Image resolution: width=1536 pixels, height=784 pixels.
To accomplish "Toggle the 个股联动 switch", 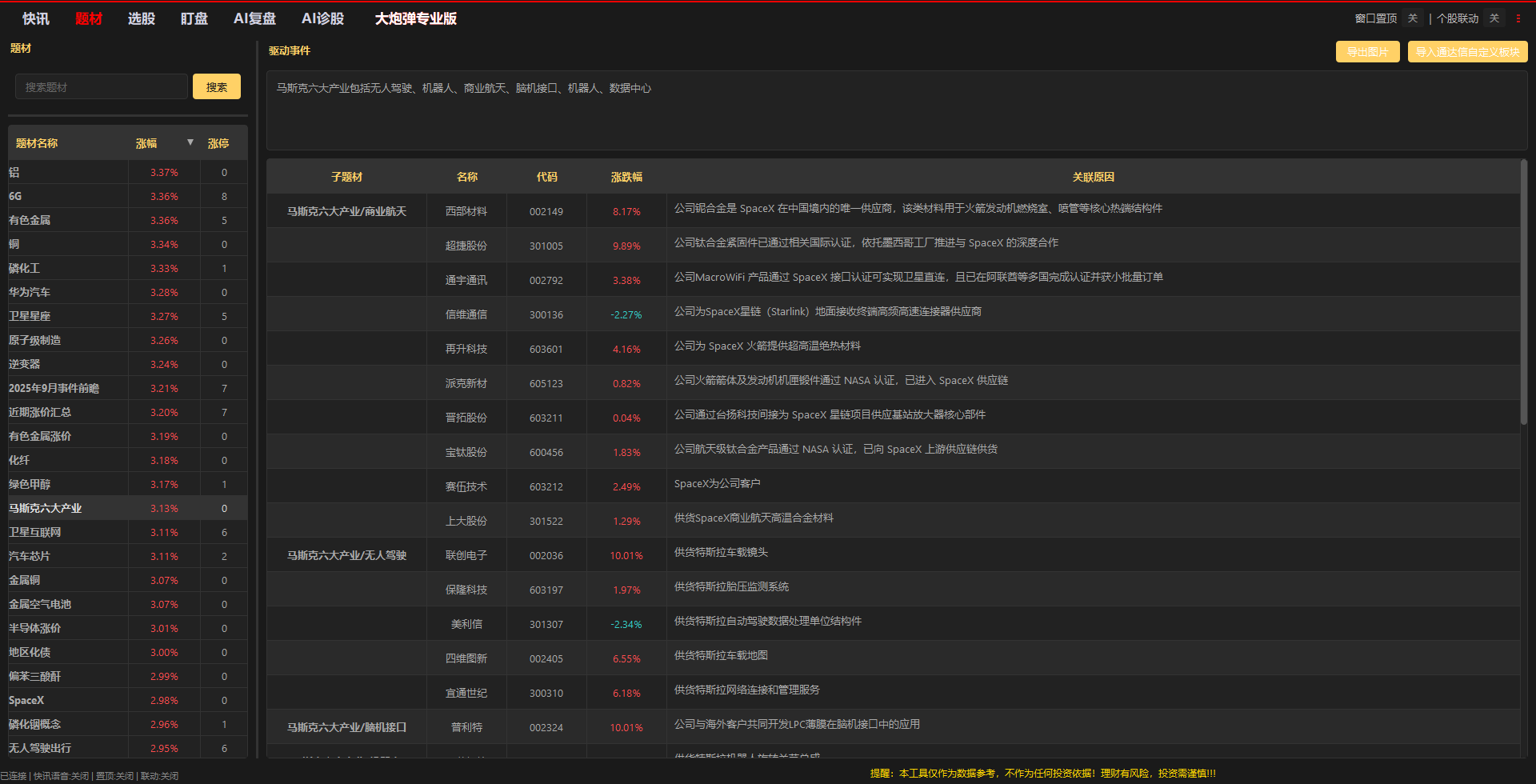I will (x=1494, y=18).
